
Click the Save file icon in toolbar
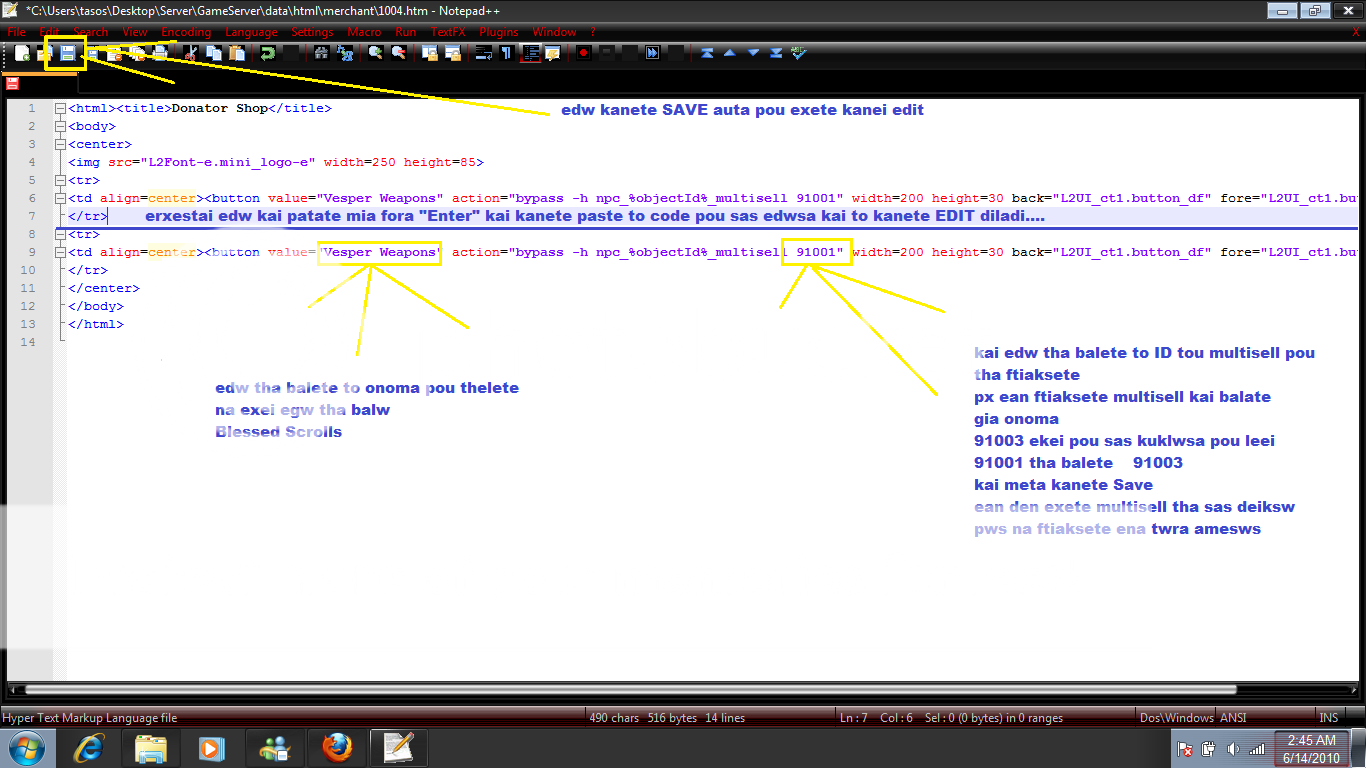coord(67,54)
